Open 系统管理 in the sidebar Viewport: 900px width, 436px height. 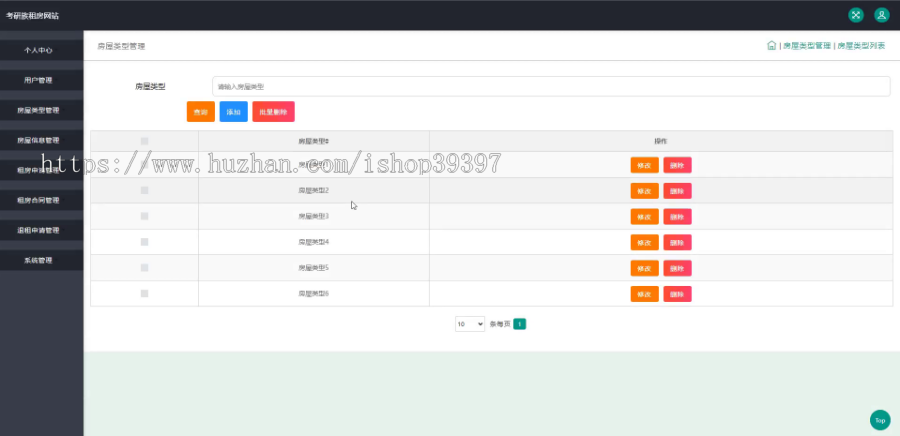click(x=41, y=260)
